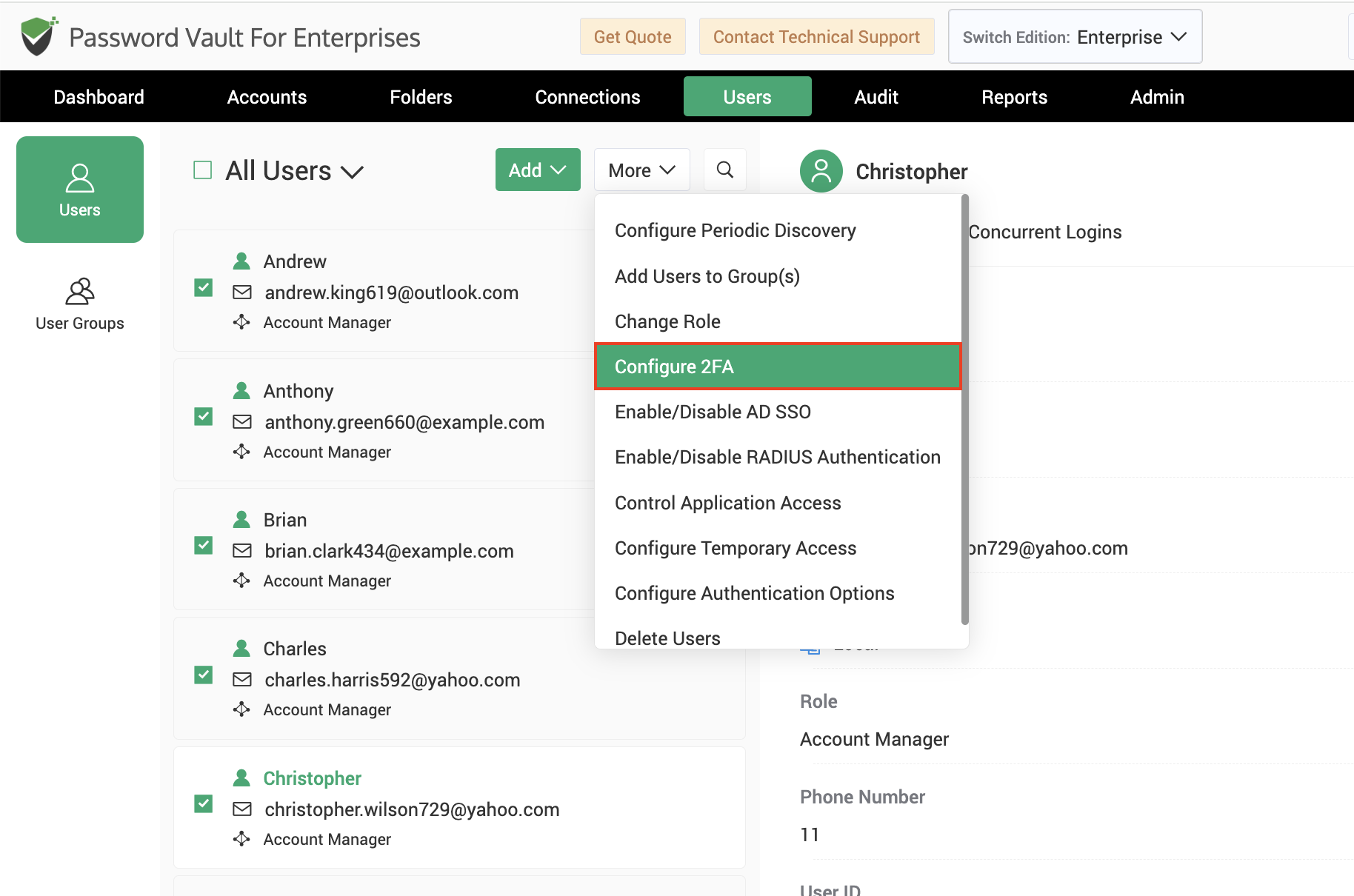The height and width of the screenshot is (896, 1354).
Task: Select Configure Periodic Discovery from menu
Action: tap(778, 230)
